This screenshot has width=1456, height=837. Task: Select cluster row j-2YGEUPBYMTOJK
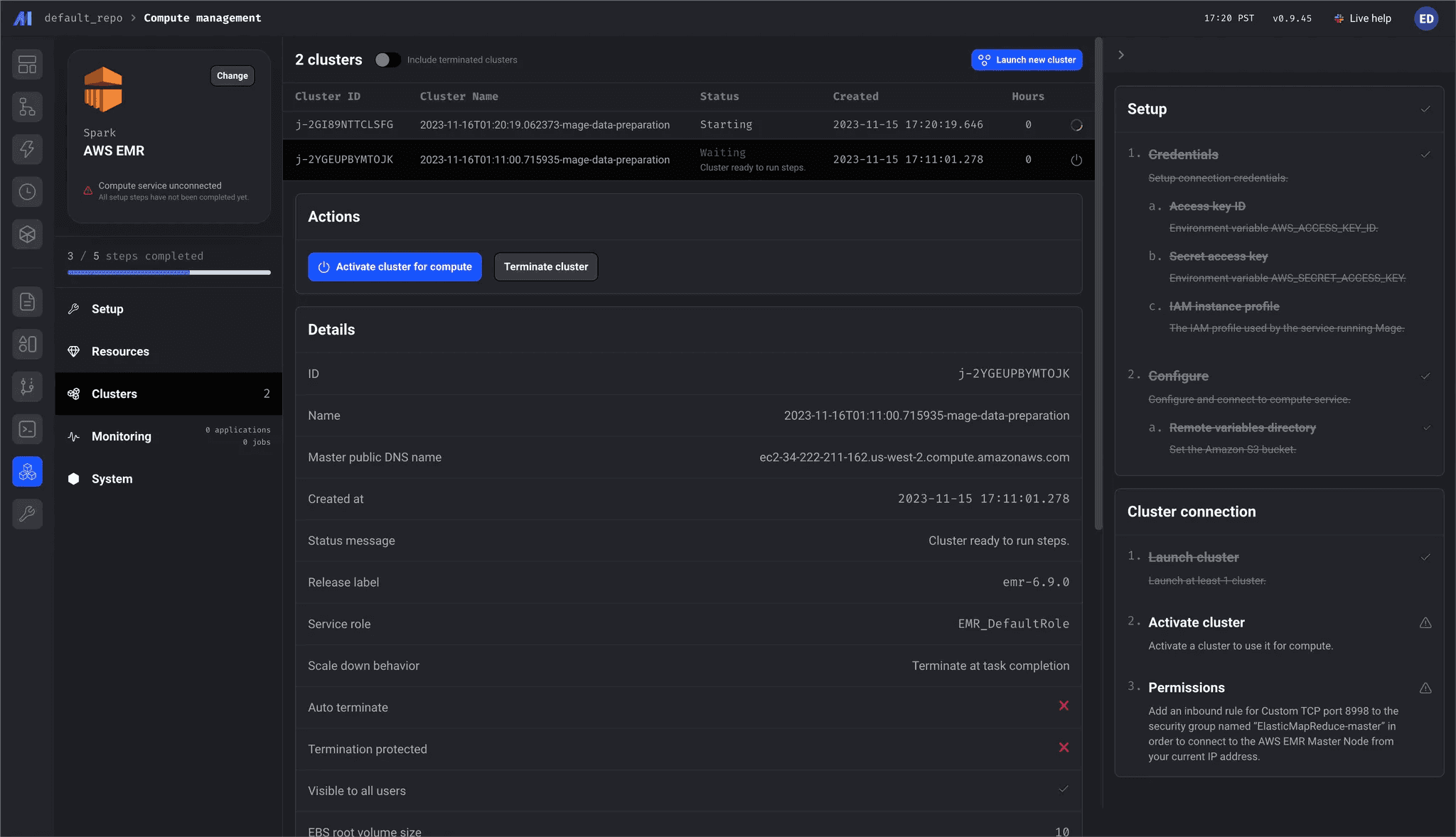click(x=688, y=160)
